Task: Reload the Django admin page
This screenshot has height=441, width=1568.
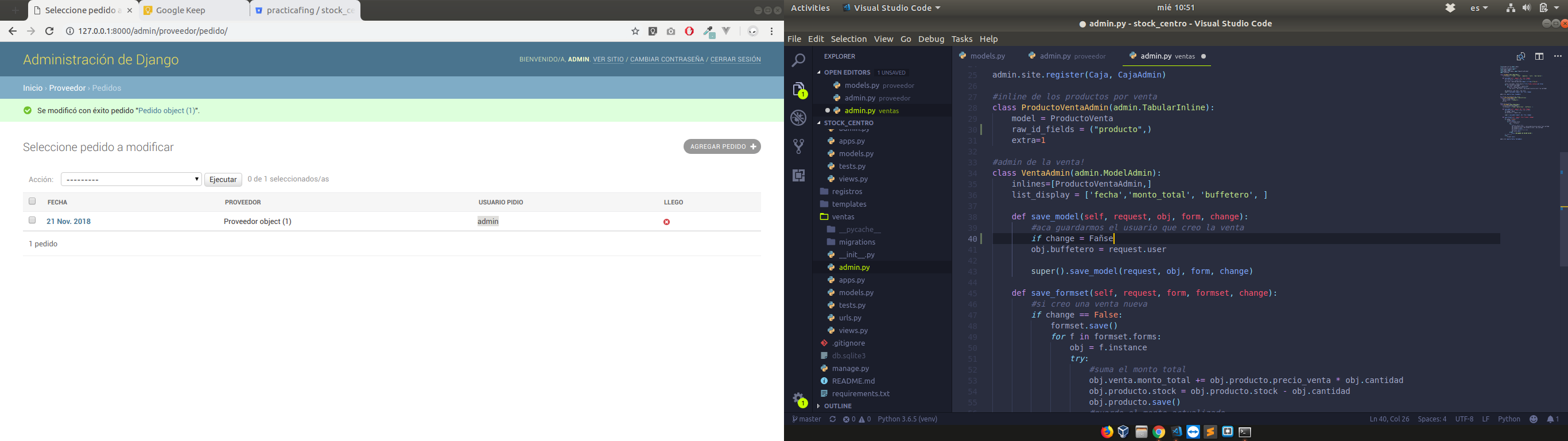Action: (x=49, y=31)
